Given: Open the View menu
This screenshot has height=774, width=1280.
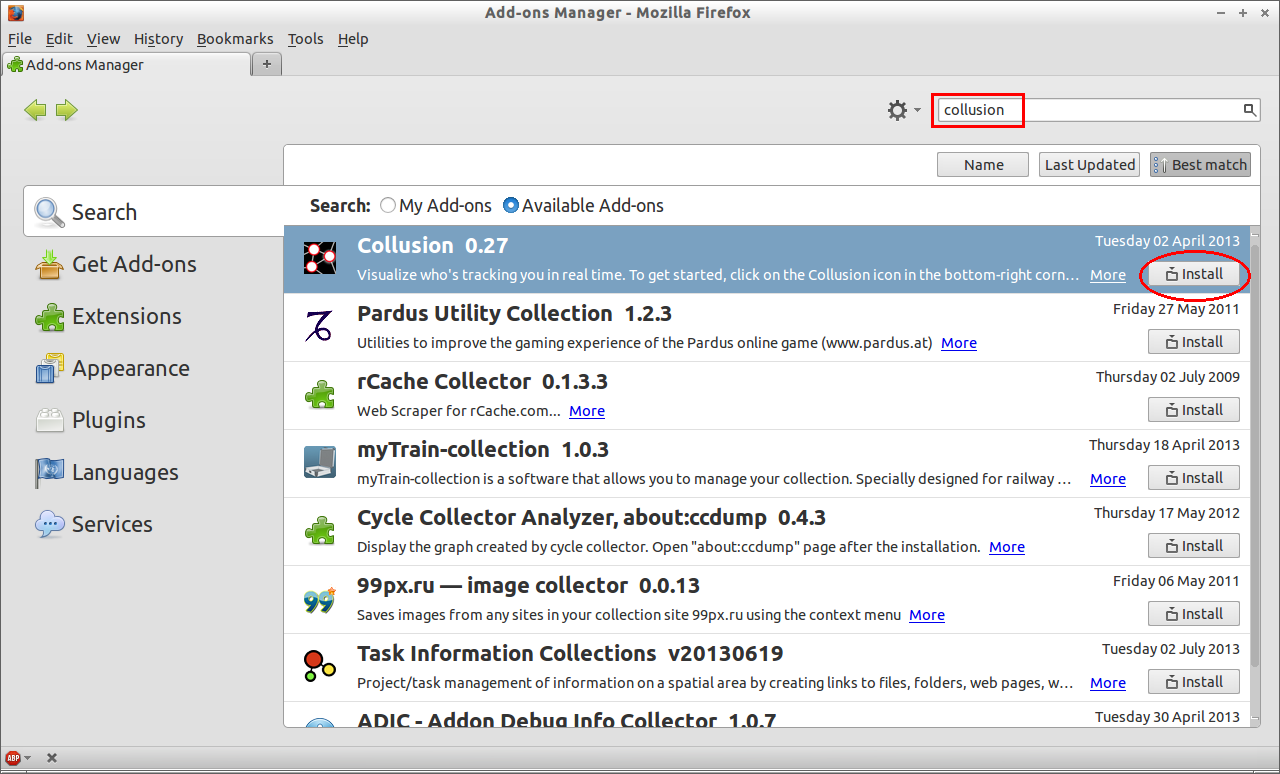Looking at the screenshot, I should [x=103, y=39].
